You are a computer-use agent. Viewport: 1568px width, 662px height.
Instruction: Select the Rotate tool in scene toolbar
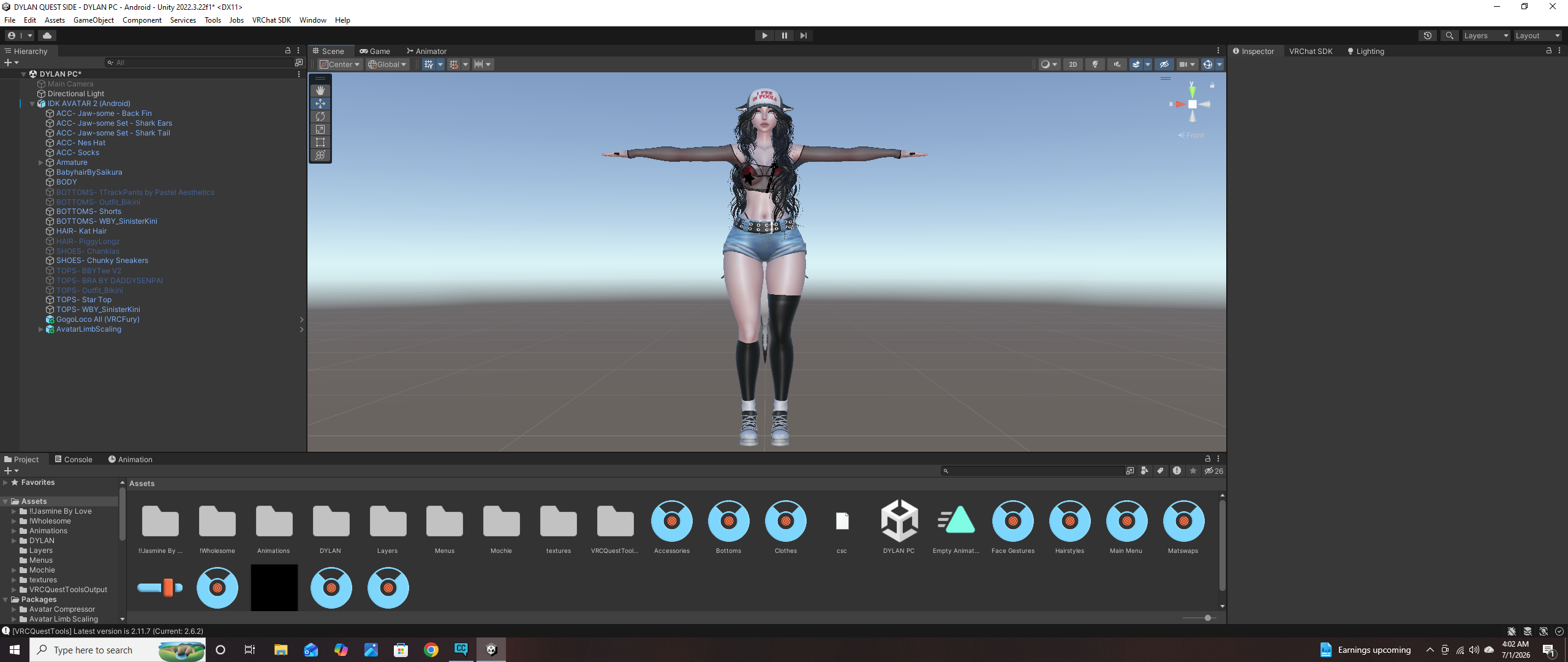click(320, 116)
